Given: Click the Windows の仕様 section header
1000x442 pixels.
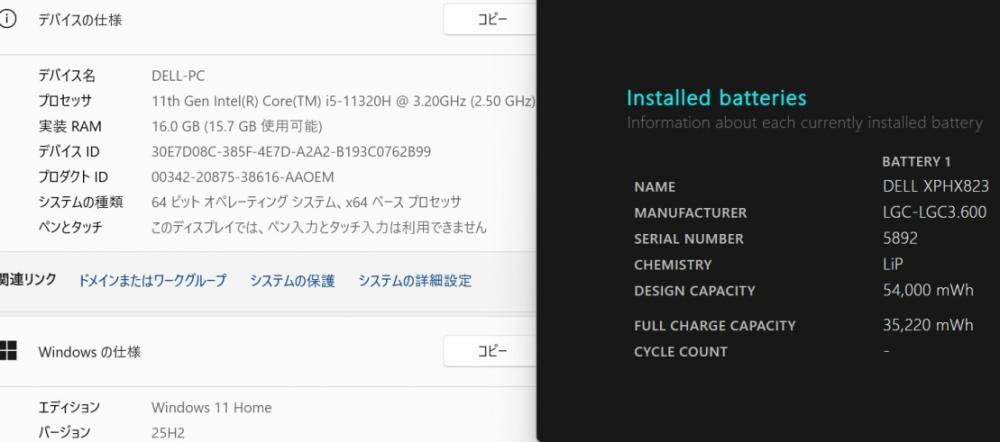Looking at the screenshot, I should pyautogui.click(x=89, y=351).
